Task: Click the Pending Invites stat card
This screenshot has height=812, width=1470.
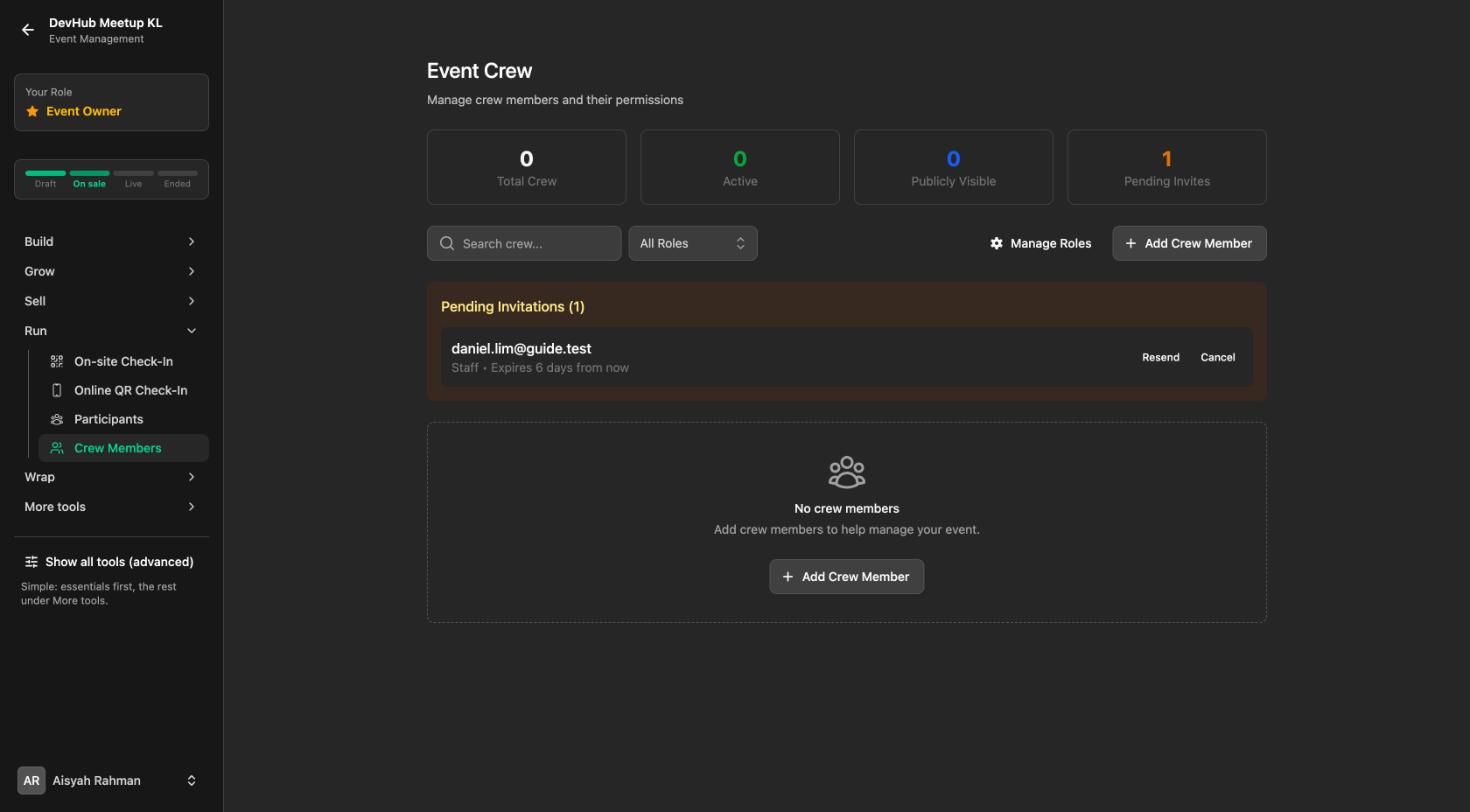Action: pos(1167,167)
